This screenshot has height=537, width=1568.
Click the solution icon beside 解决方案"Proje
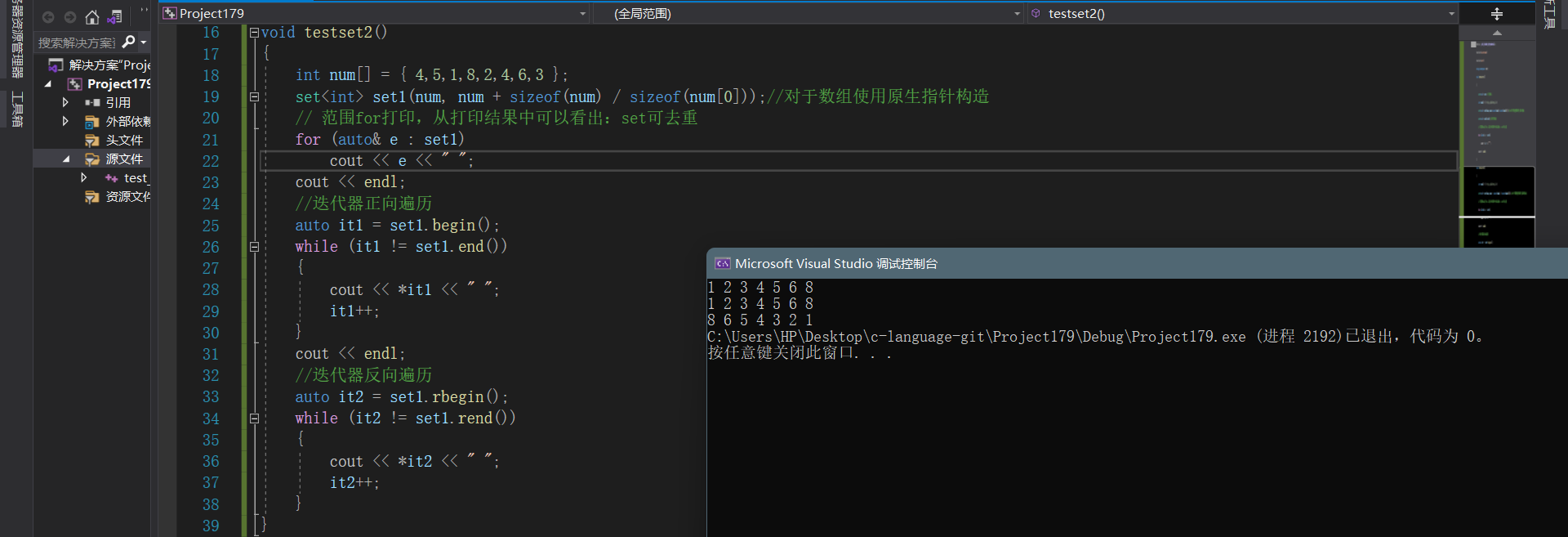[56, 65]
